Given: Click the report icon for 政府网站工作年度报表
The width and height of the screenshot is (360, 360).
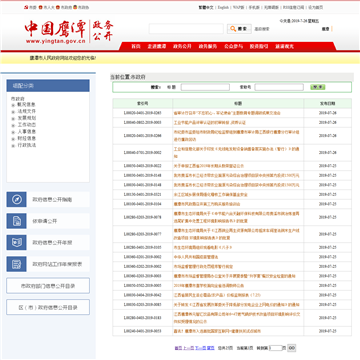Looking at the screenshot, I should (x=16, y=264).
